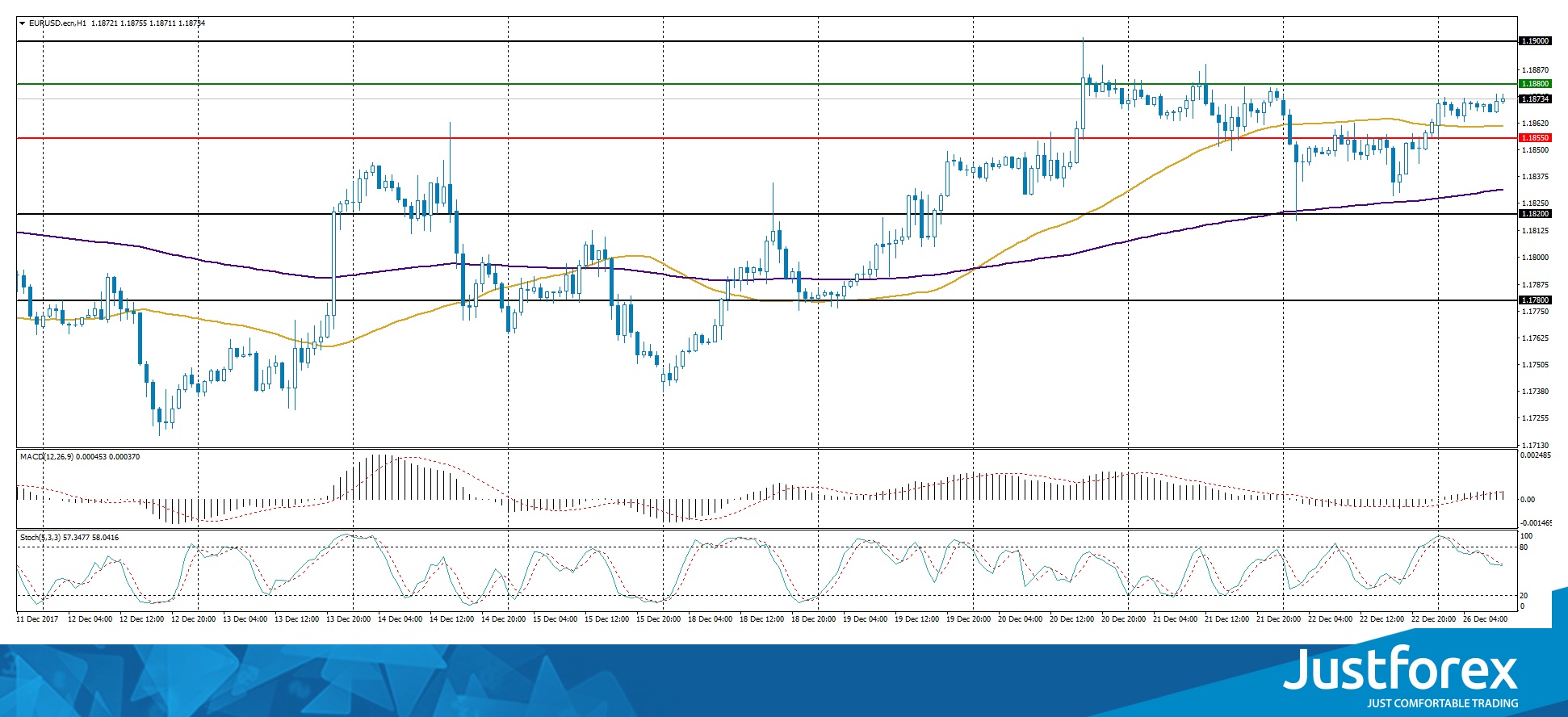Click the 22 Dec 12:00 time axis label

point(1382,619)
